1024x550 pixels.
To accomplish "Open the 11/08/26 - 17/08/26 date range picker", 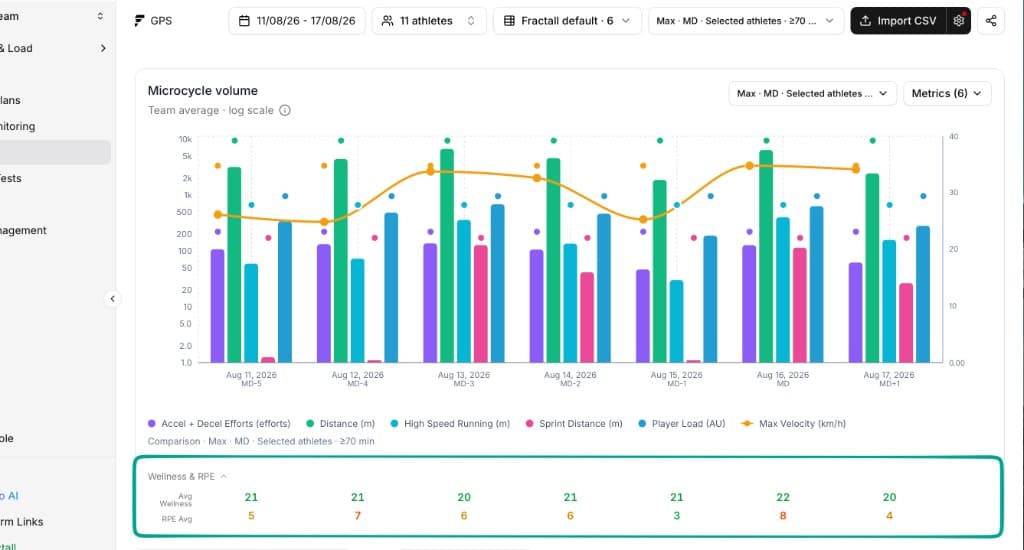I will pyautogui.click(x=297, y=21).
